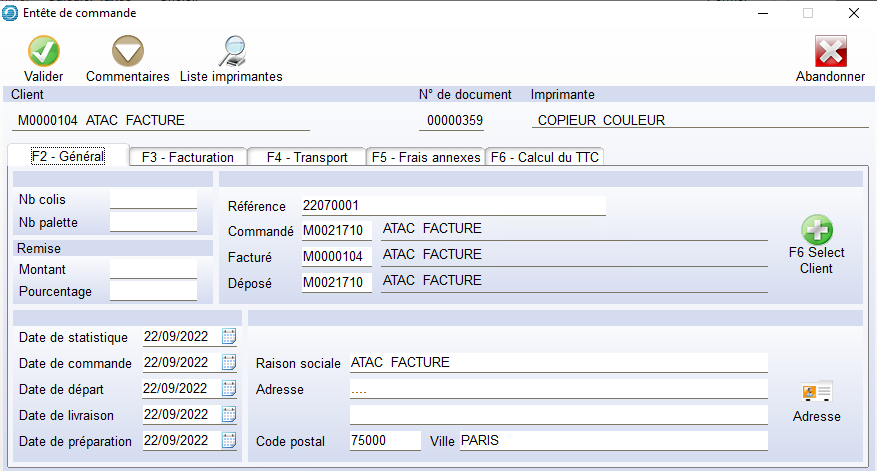Image resolution: width=877 pixels, height=471 pixels.
Task: Open the F5 - Frais annexes tab
Action: tap(425, 157)
